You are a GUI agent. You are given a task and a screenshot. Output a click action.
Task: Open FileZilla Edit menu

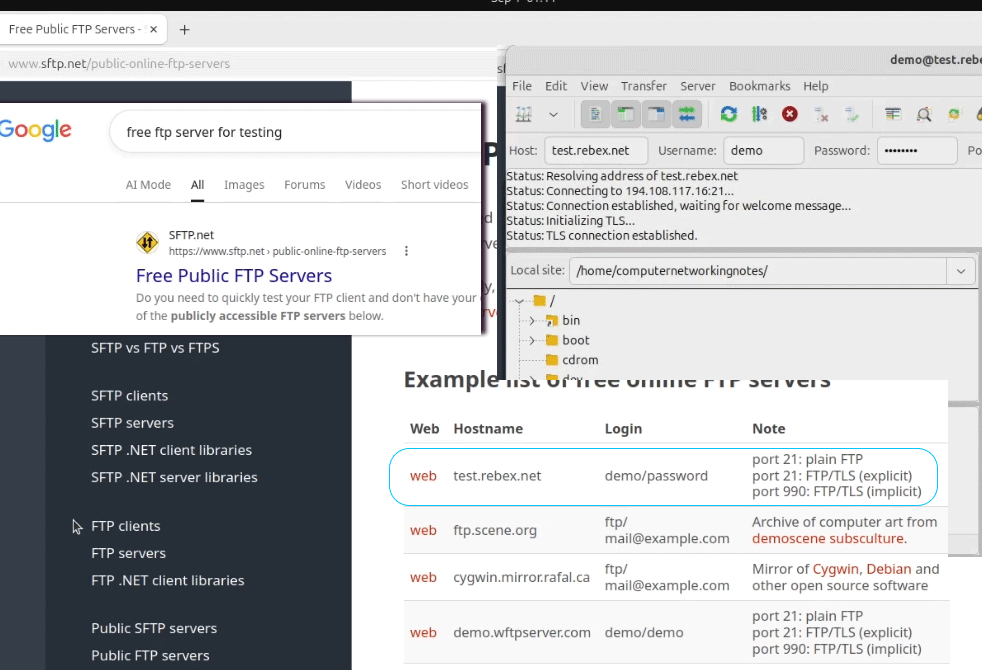click(x=556, y=86)
